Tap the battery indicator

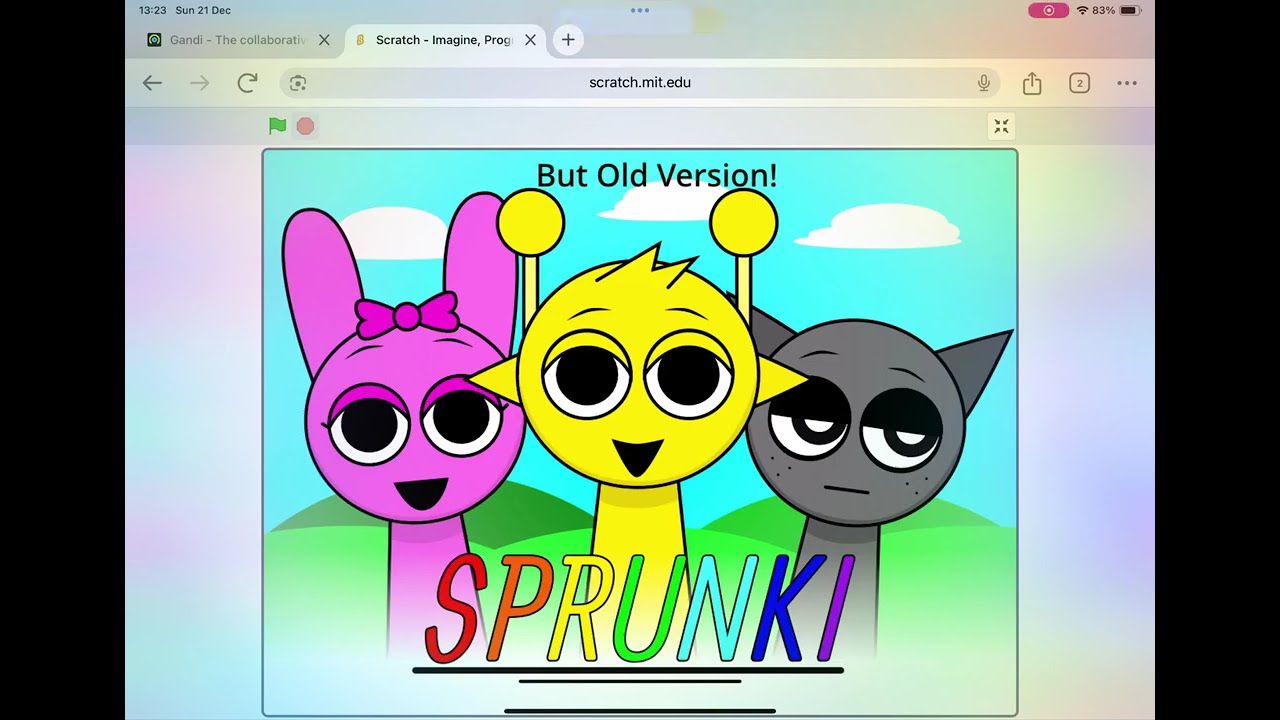pos(1130,10)
